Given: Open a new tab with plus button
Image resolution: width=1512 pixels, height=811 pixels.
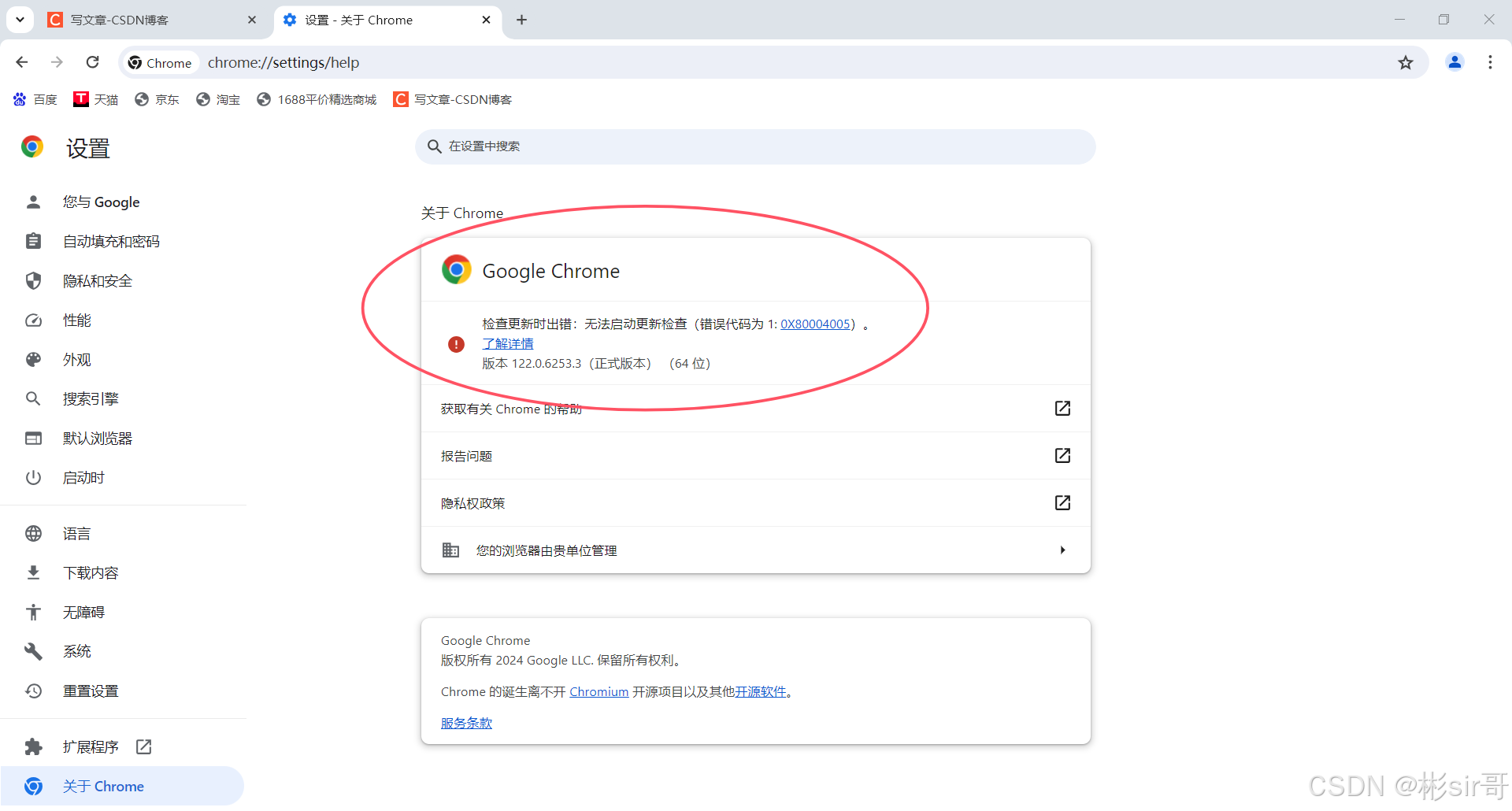Looking at the screenshot, I should (x=521, y=20).
